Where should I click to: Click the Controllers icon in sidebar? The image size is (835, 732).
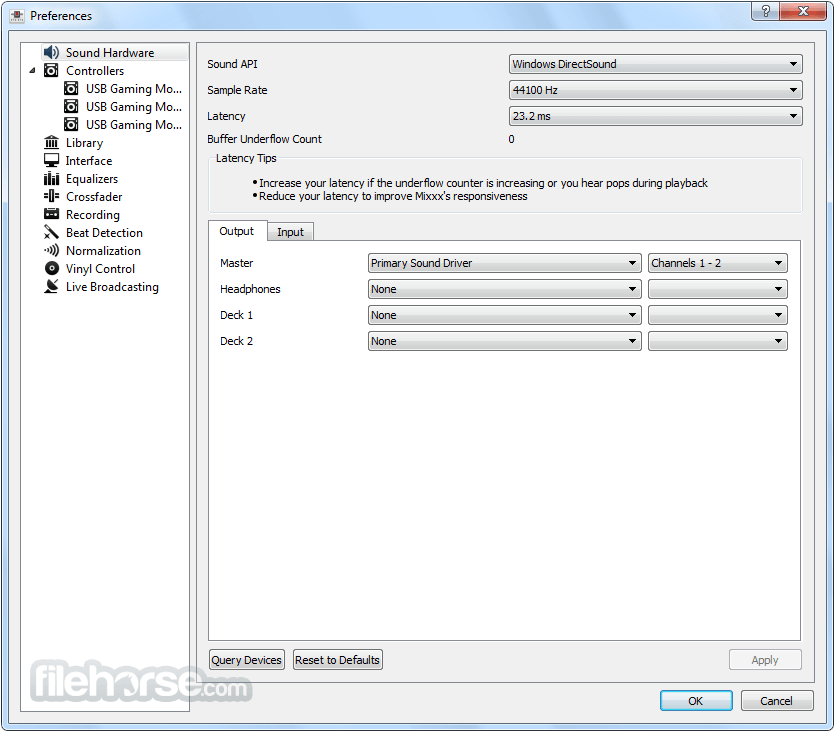(x=51, y=70)
